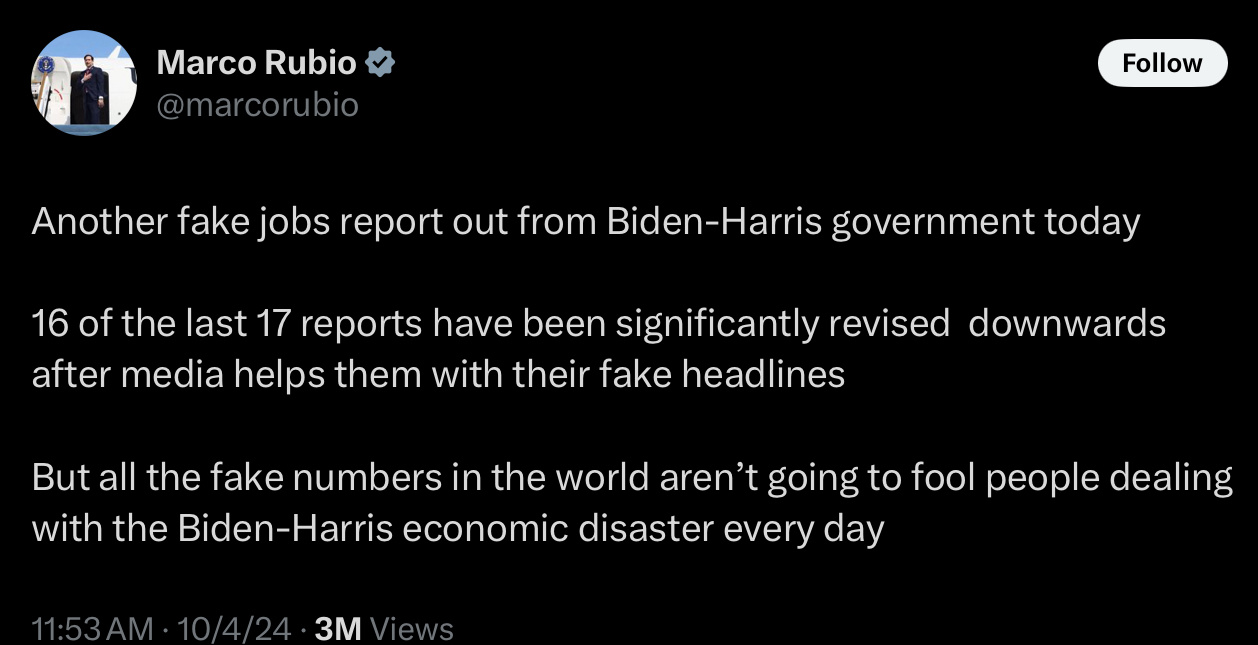Viewport: 1258px width, 645px height.
Task: Open the Marco Rubio display name link
Action: click(x=256, y=63)
